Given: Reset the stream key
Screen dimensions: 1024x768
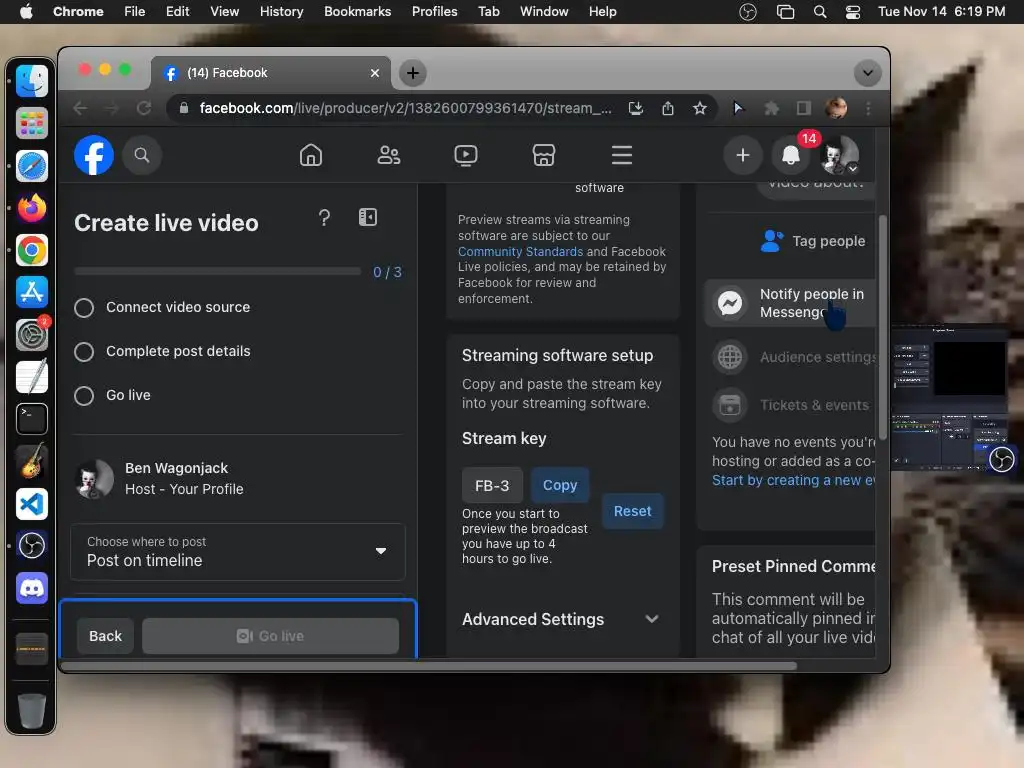Looking at the screenshot, I should coord(632,511).
